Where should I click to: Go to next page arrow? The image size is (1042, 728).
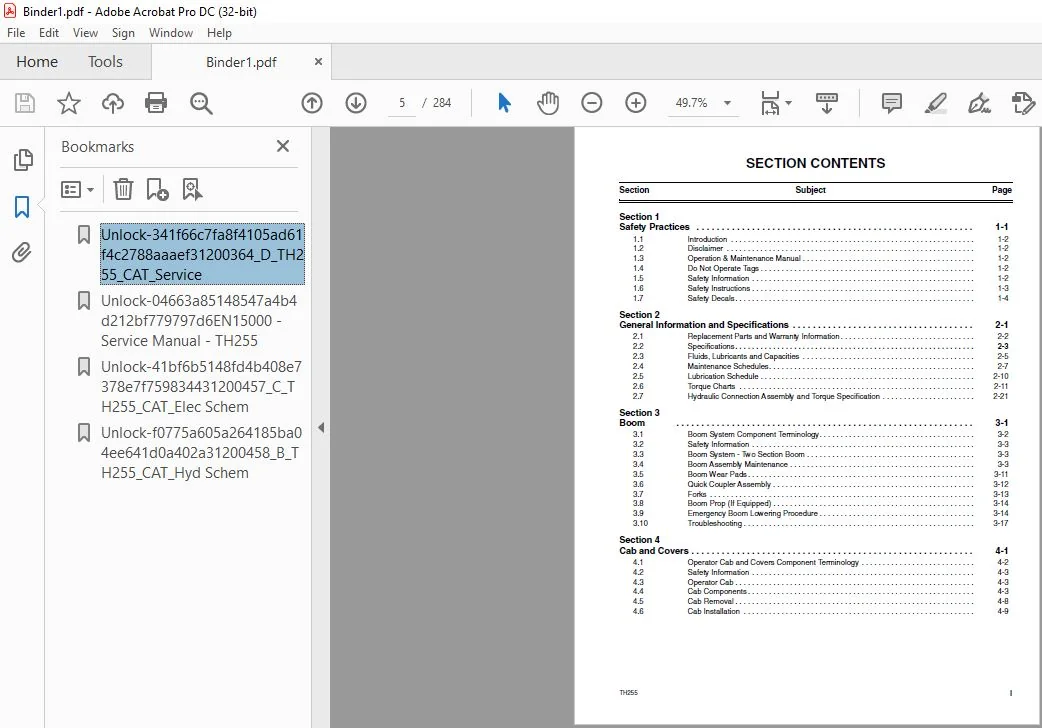click(356, 103)
